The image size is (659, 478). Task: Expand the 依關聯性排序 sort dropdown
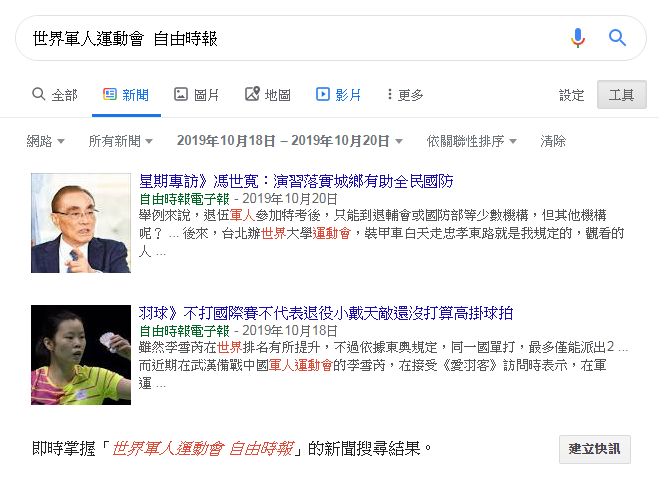click(x=472, y=141)
